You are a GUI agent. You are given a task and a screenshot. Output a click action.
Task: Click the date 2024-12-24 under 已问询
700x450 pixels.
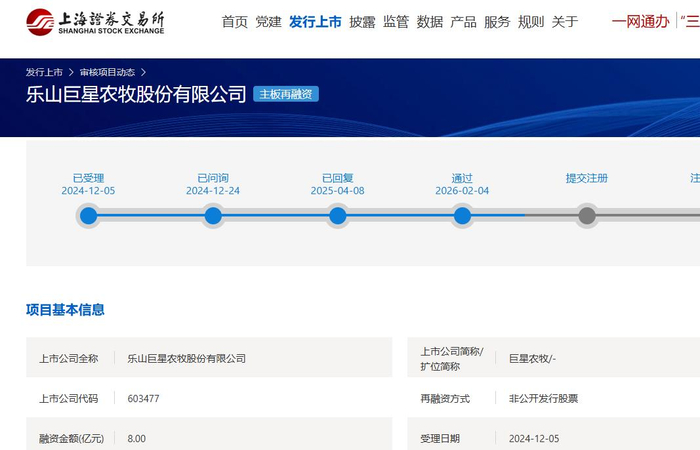[x=213, y=191]
